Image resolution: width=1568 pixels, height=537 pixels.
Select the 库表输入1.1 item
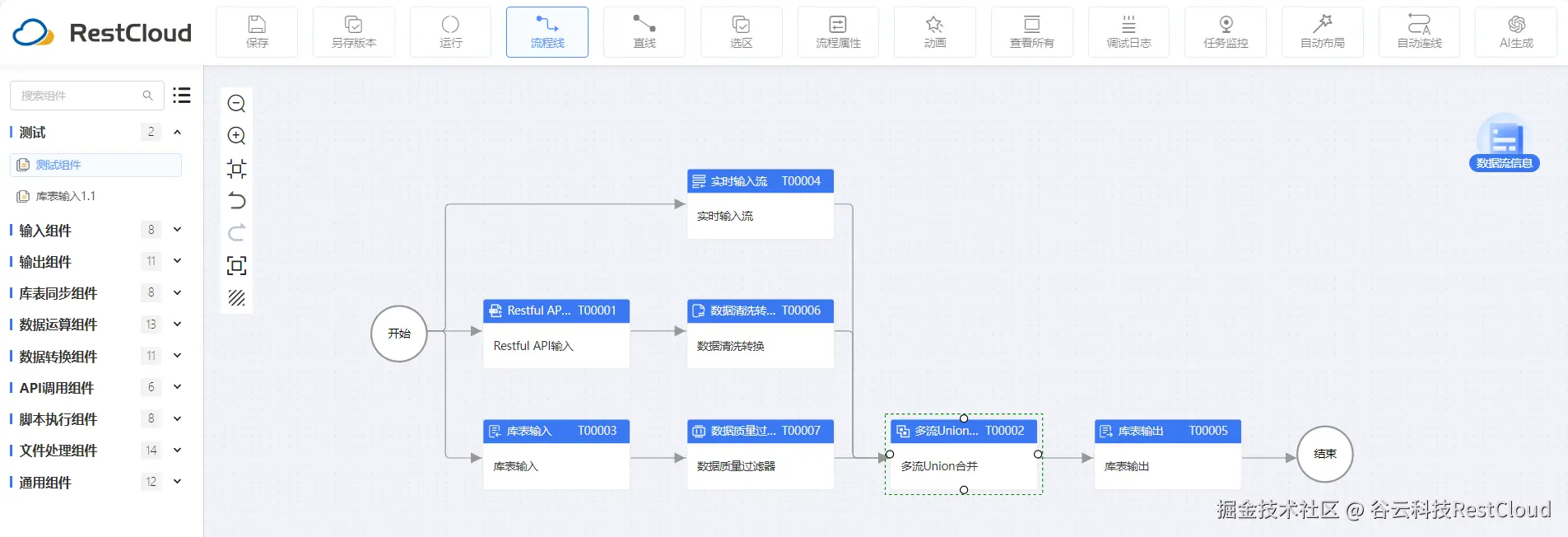[x=95, y=196]
